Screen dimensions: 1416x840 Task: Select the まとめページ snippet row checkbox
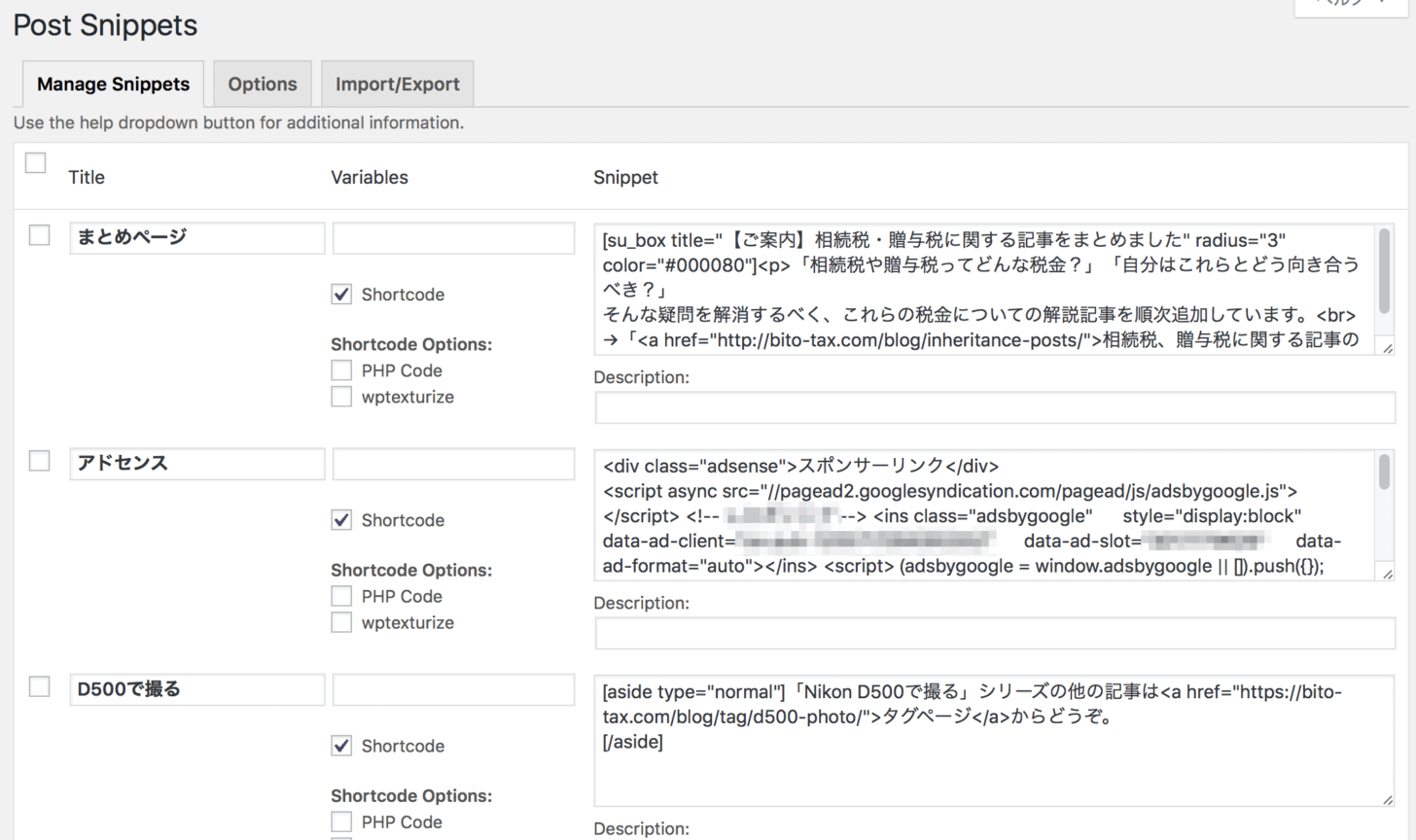pyautogui.click(x=39, y=235)
